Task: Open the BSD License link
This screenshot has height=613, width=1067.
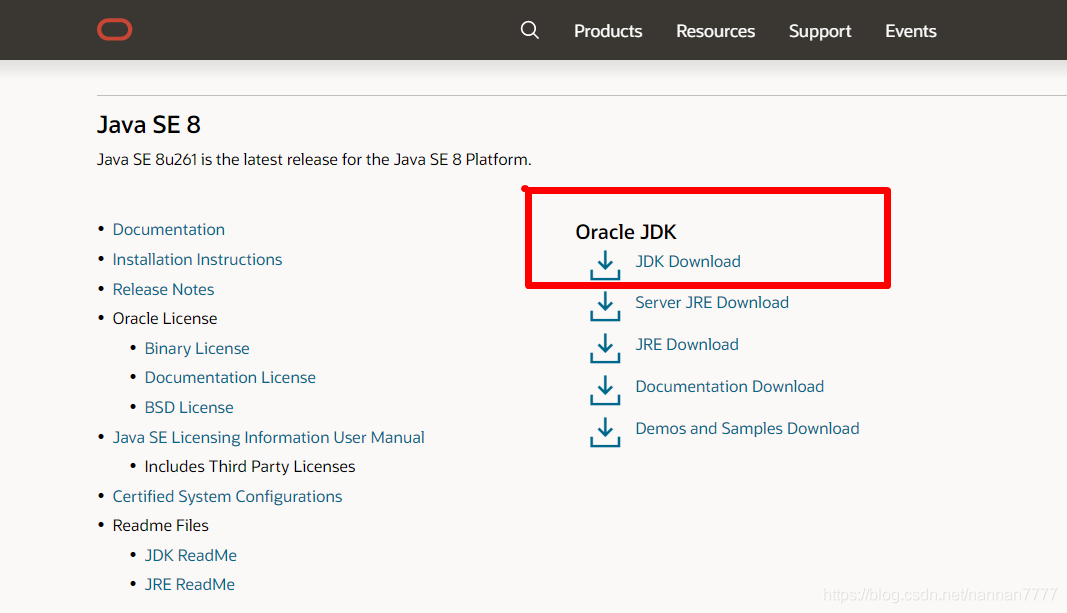Action: pos(188,408)
